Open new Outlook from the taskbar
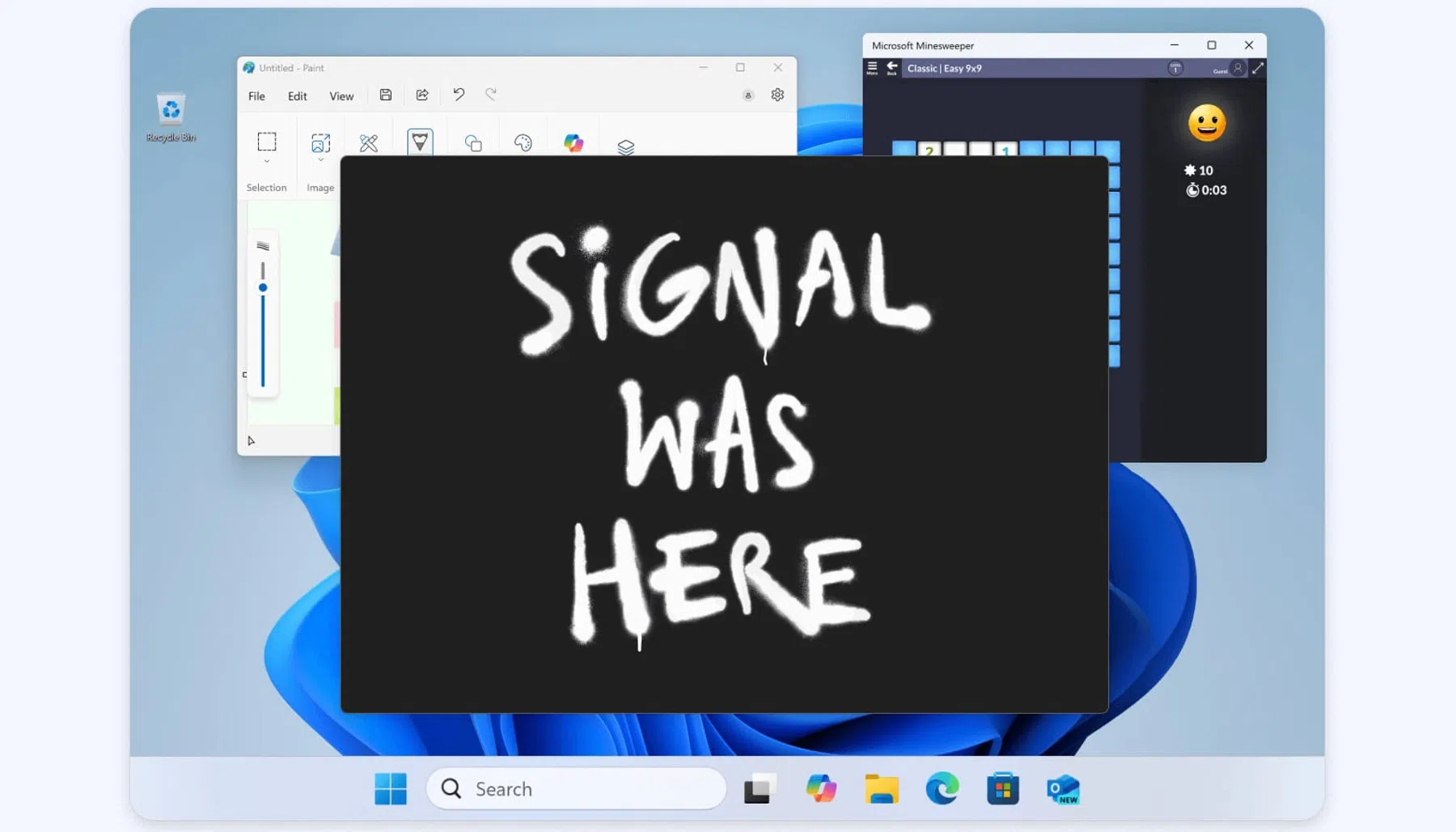Image resolution: width=1456 pixels, height=832 pixels. tap(1063, 789)
